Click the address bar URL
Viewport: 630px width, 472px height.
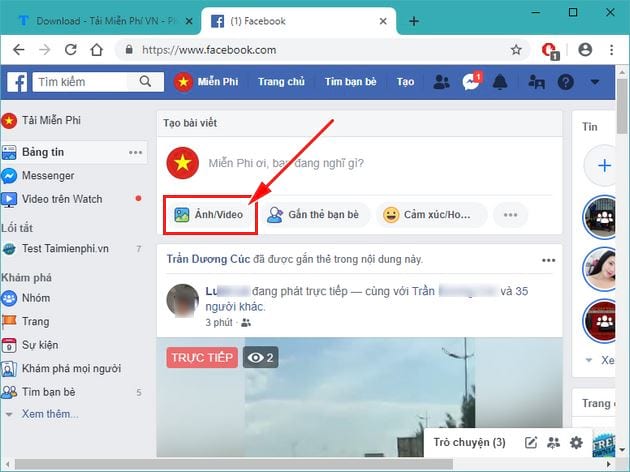click(x=209, y=50)
